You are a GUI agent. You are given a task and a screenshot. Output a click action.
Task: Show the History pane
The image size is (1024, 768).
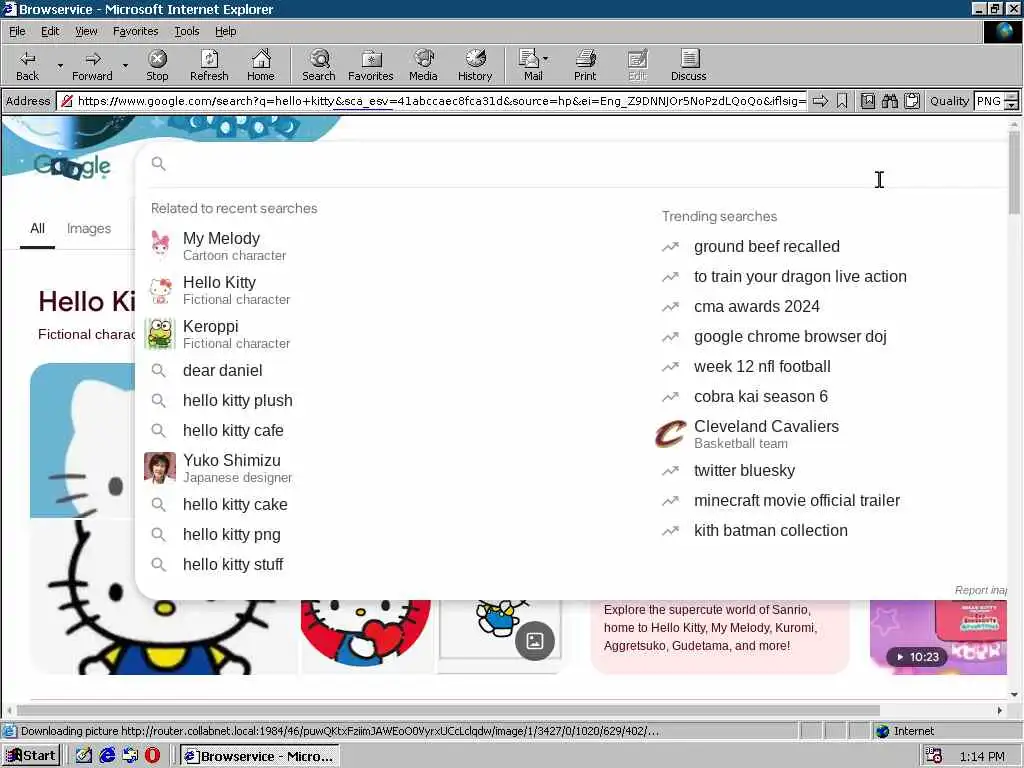(x=475, y=65)
